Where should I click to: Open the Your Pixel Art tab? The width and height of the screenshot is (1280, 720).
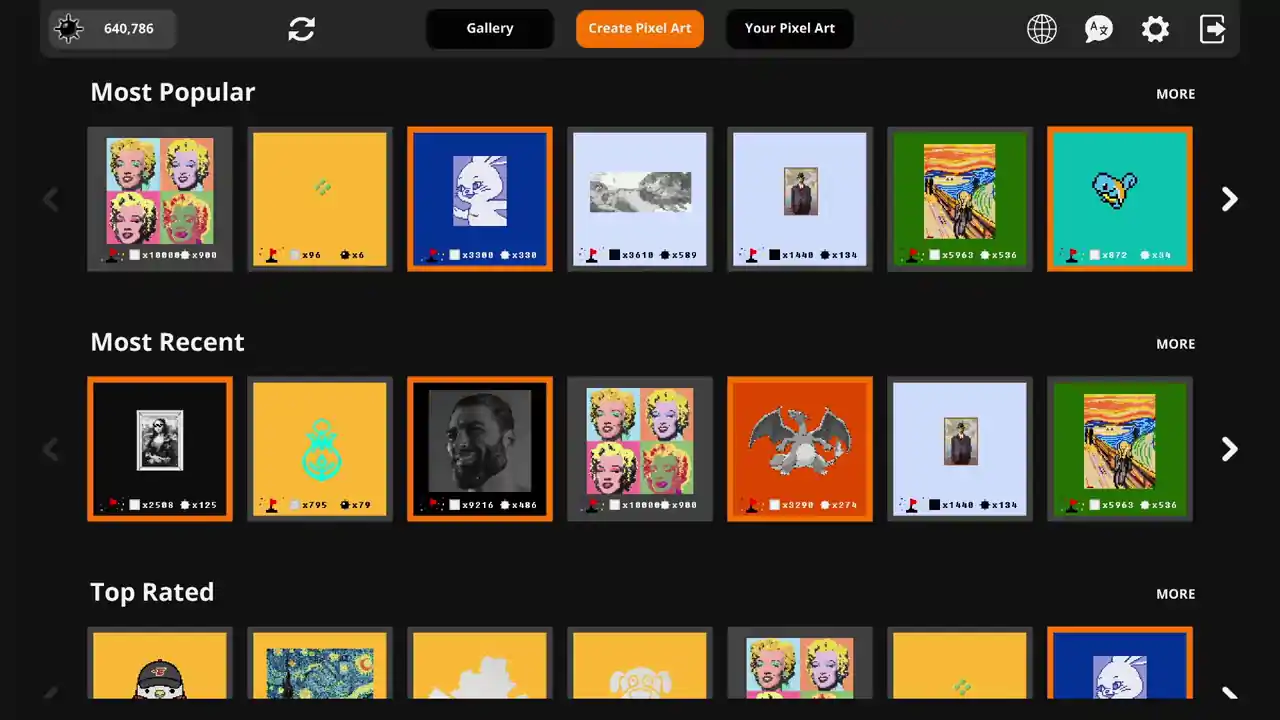pos(790,29)
